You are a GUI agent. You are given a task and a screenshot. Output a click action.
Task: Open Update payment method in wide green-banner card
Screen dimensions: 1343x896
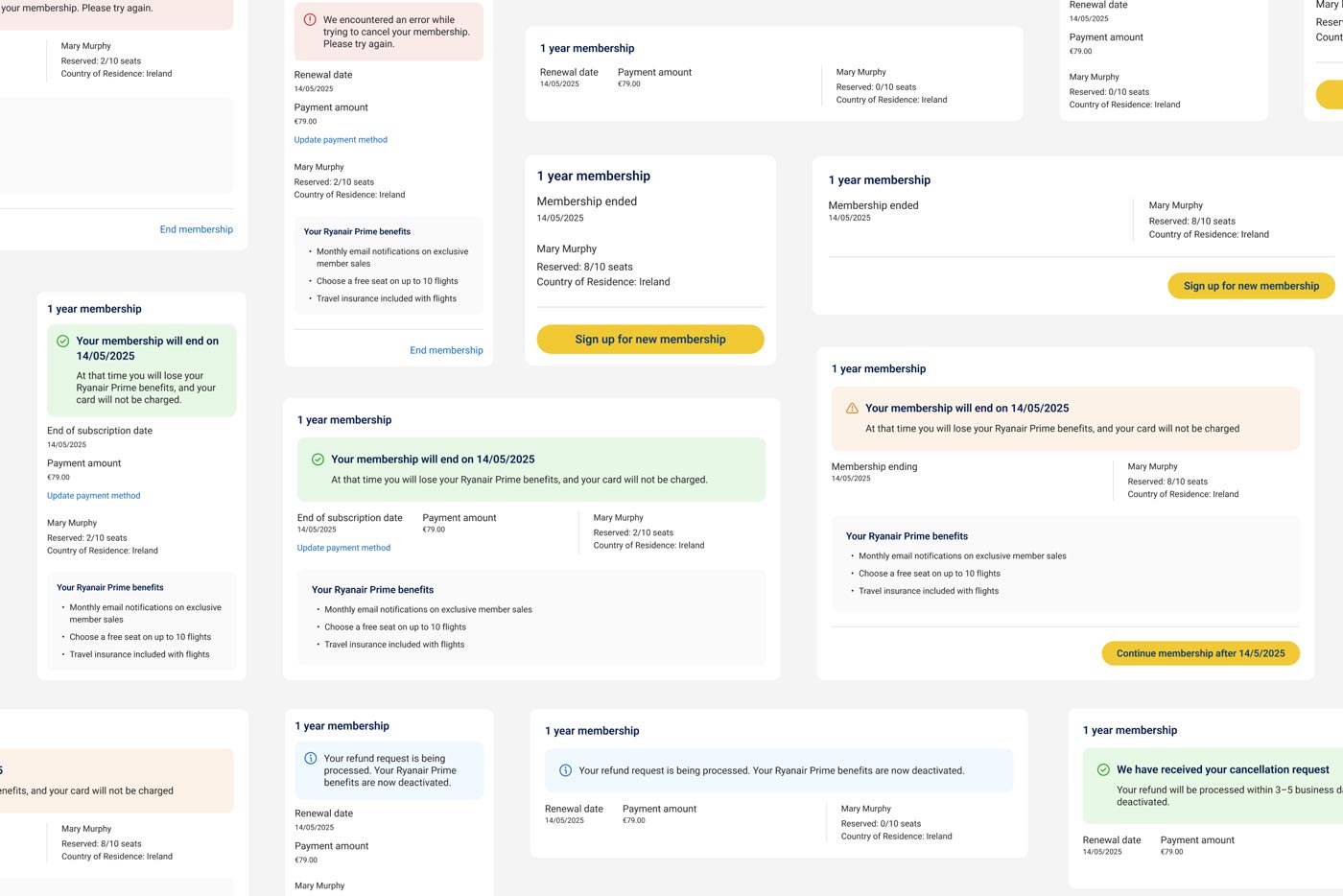click(x=343, y=548)
